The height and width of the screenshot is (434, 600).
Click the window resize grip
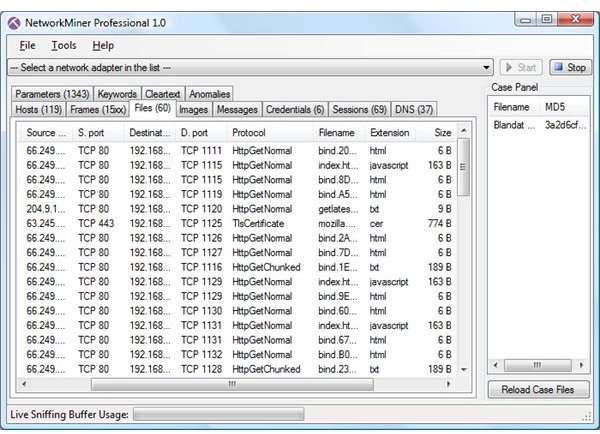(x=587, y=417)
